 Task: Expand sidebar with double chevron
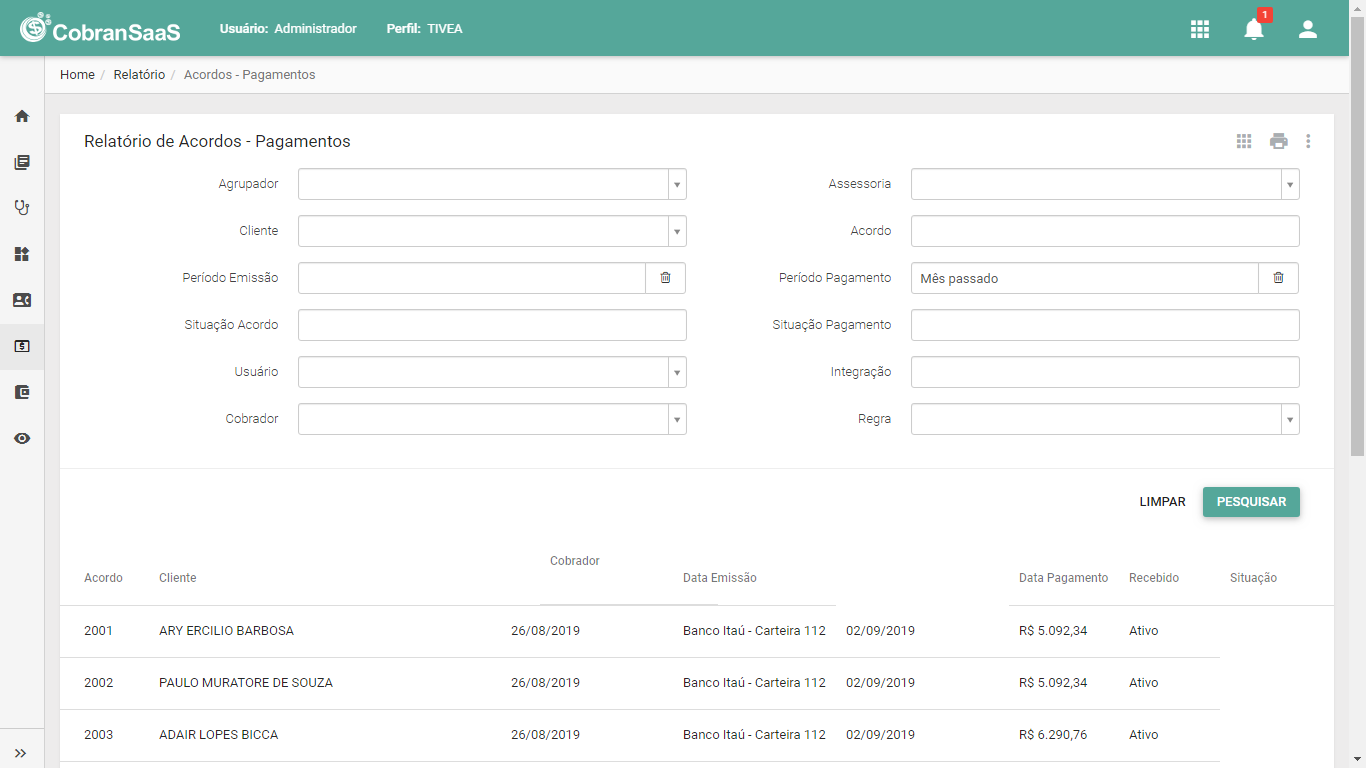(21, 753)
